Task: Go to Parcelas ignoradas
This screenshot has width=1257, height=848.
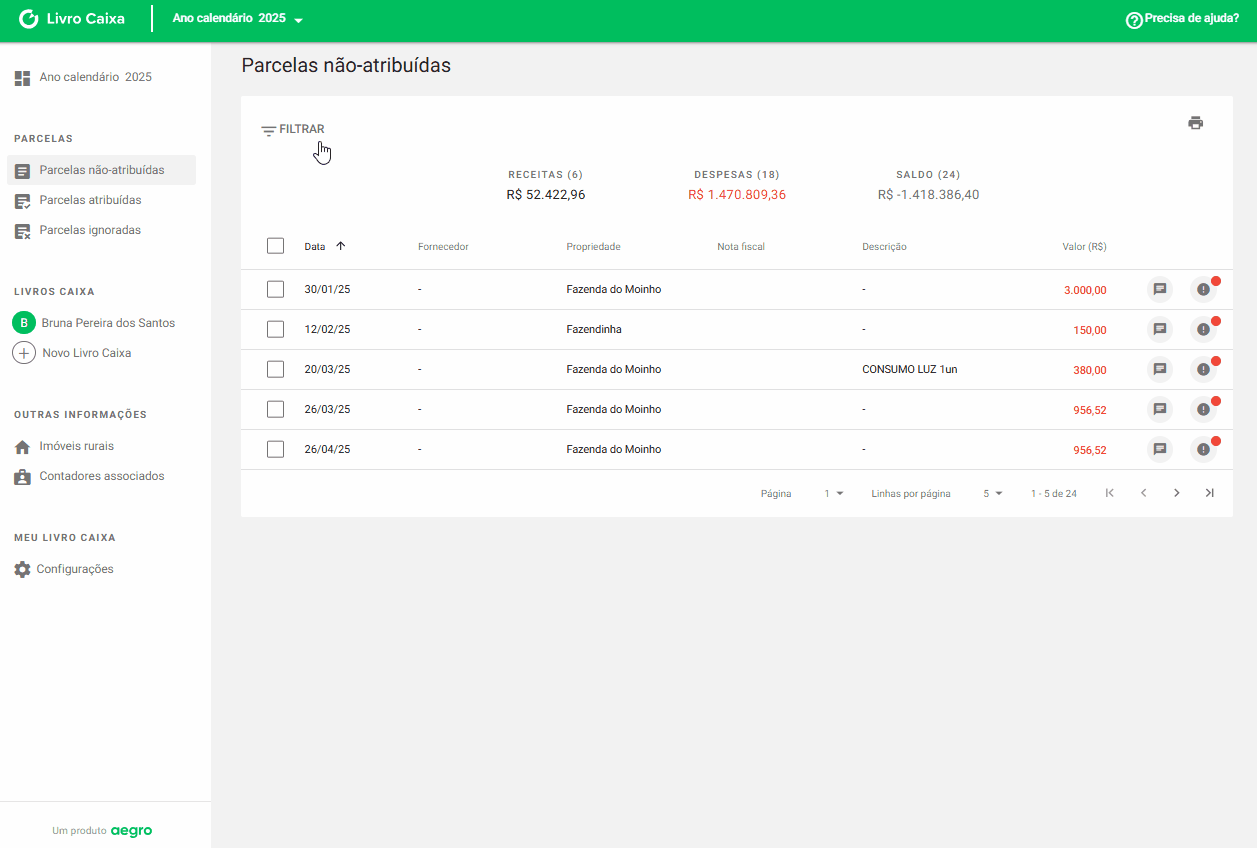Action: [90, 230]
